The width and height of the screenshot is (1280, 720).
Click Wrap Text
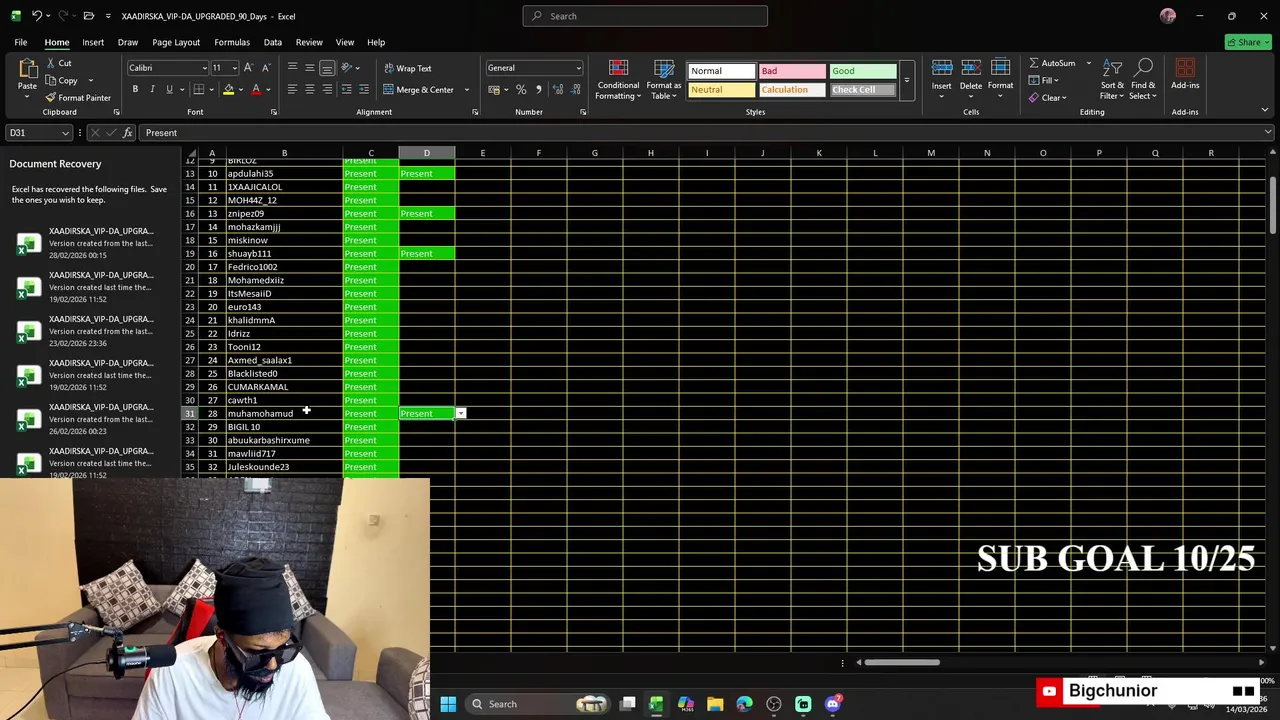408,68
